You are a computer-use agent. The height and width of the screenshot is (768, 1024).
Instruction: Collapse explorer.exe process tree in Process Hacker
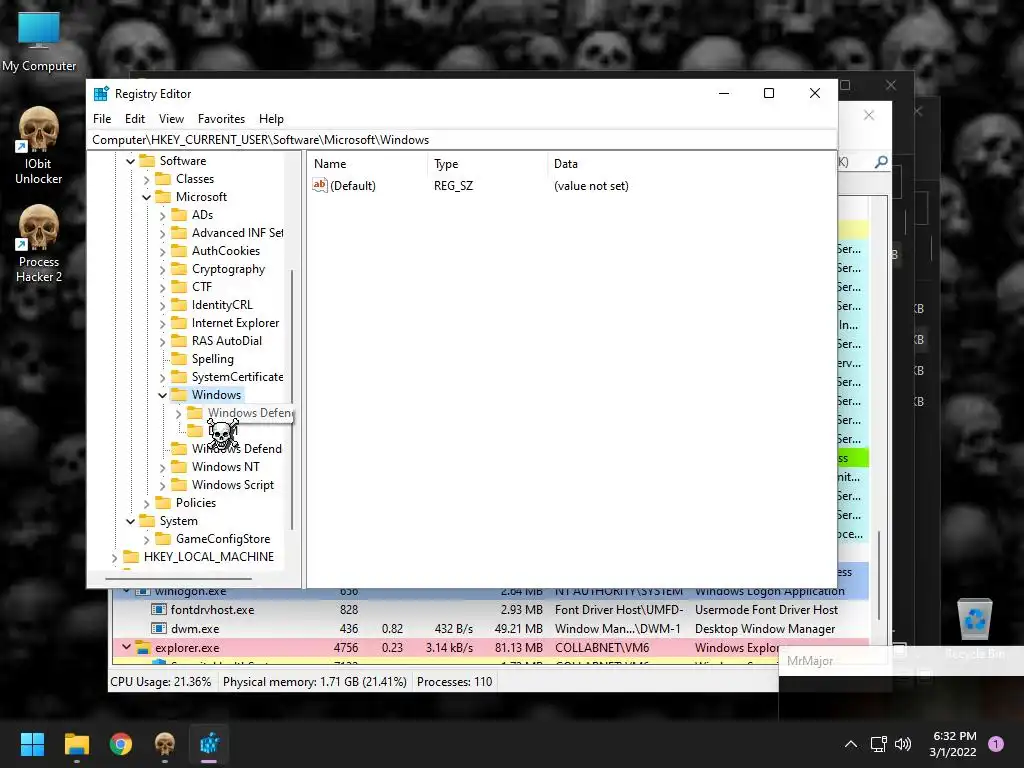[126, 647]
